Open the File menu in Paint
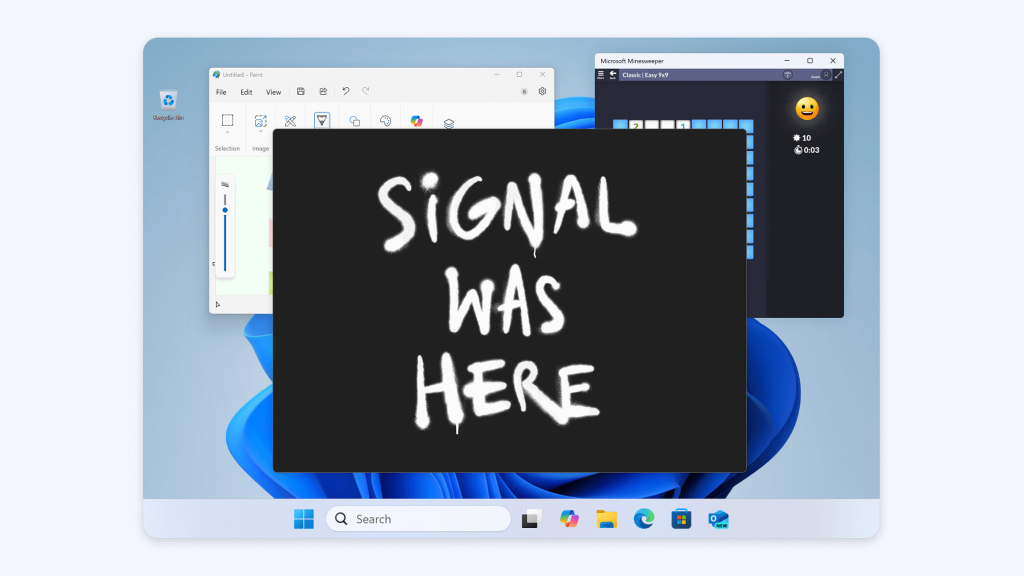1024x576 pixels. coord(220,92)
